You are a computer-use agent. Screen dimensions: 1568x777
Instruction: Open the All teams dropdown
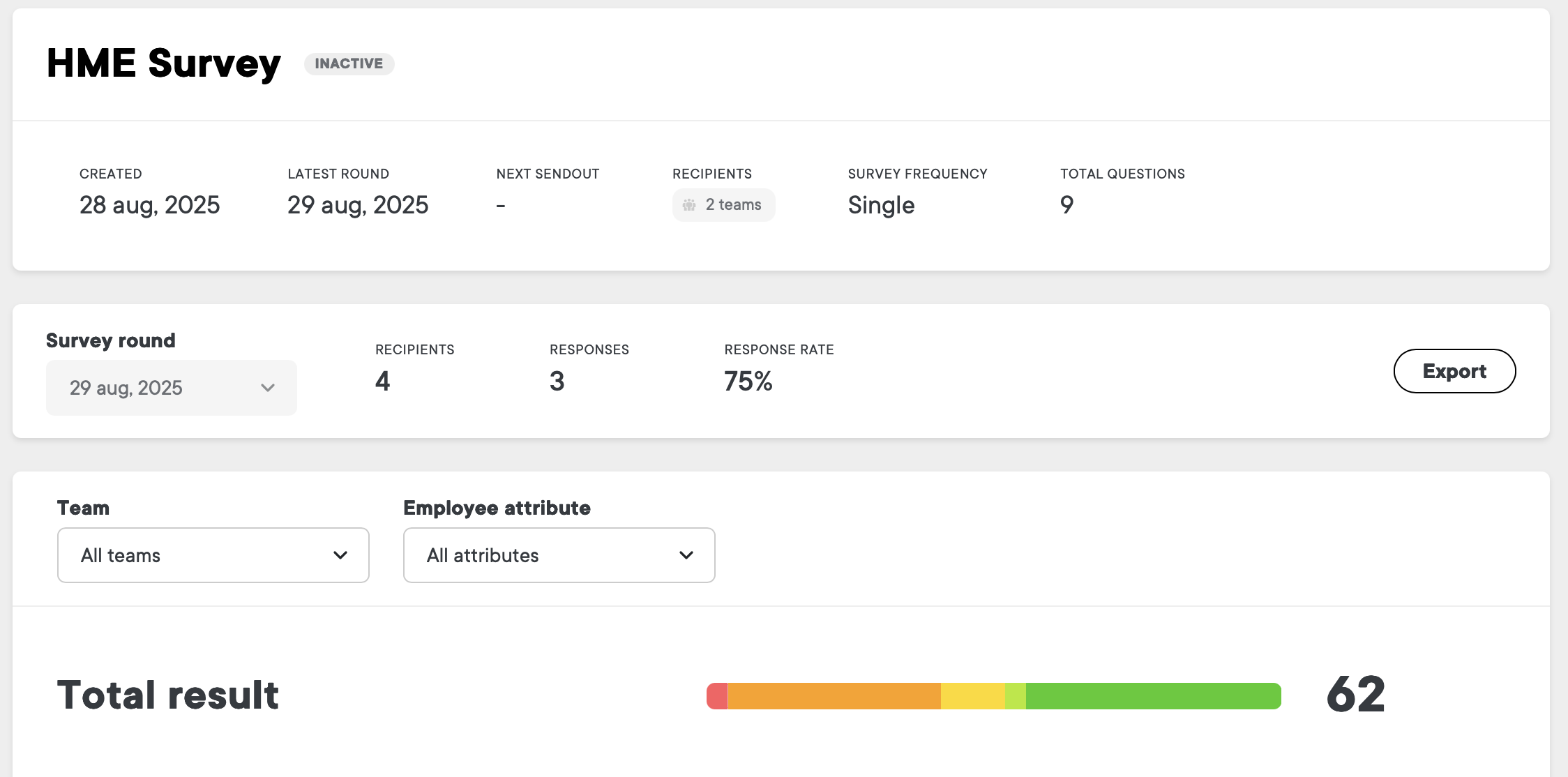coord(213,555)
